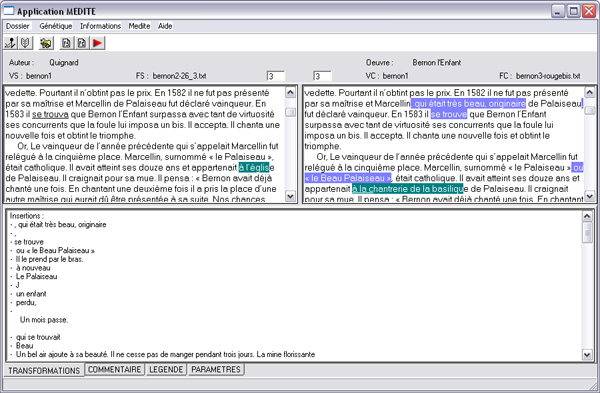The height and width of the screenshot is (393, 600).
Task: Click the number field before VC label
Action: pyautogui.click(x=322, y=76)
